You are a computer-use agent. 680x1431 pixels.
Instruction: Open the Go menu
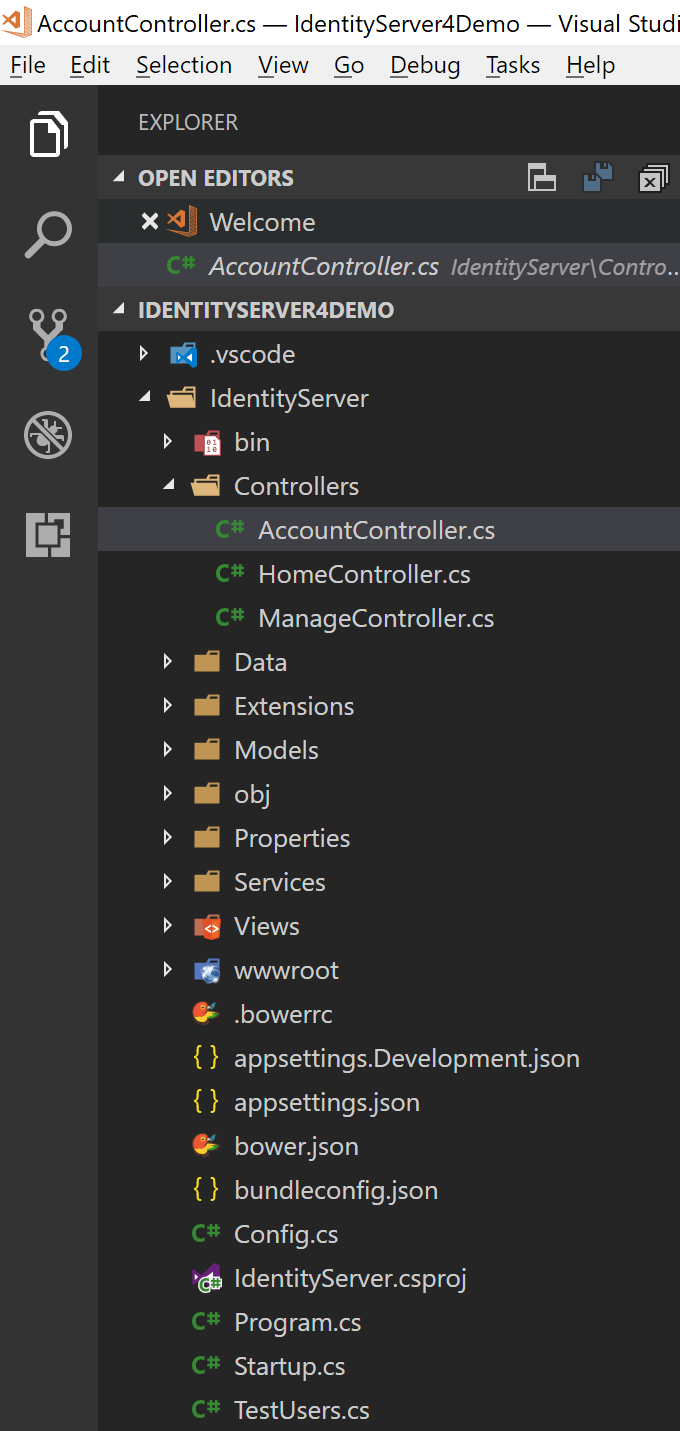349,65
